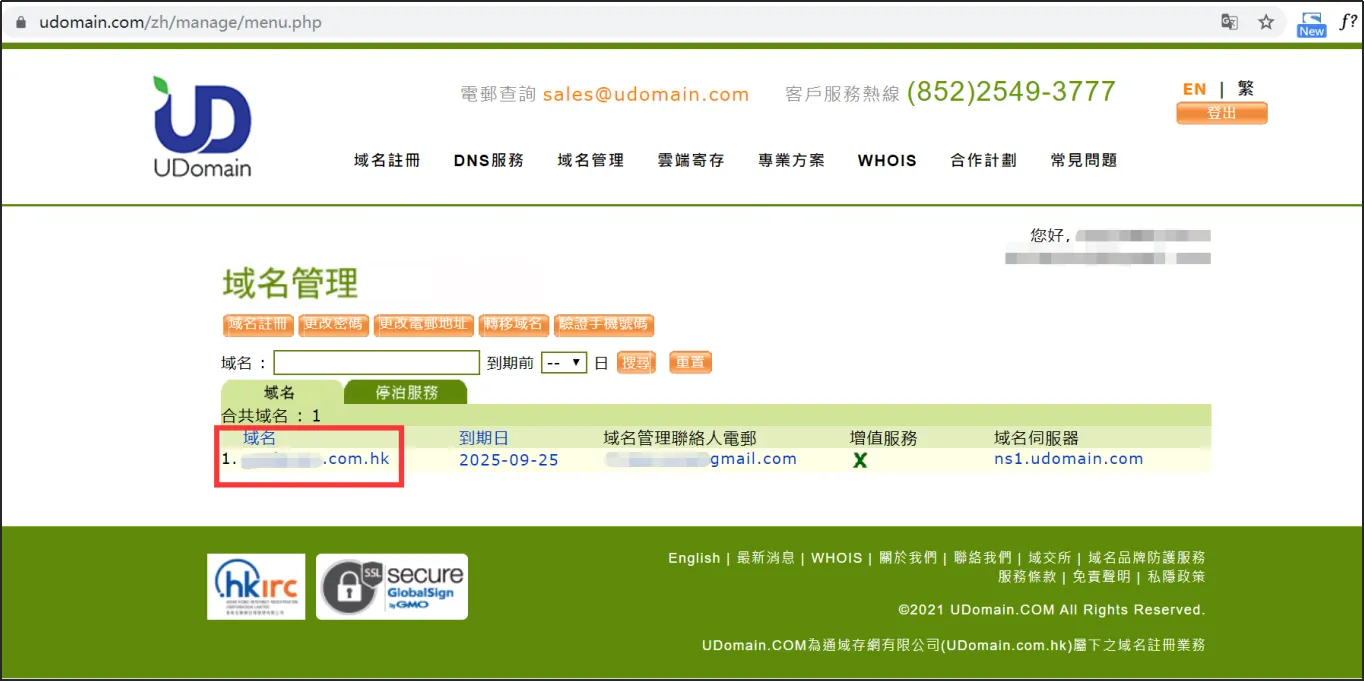This screenshot has width=1364, height=682.
Task: Click the UDomain logo
Action: coord(202,126)
